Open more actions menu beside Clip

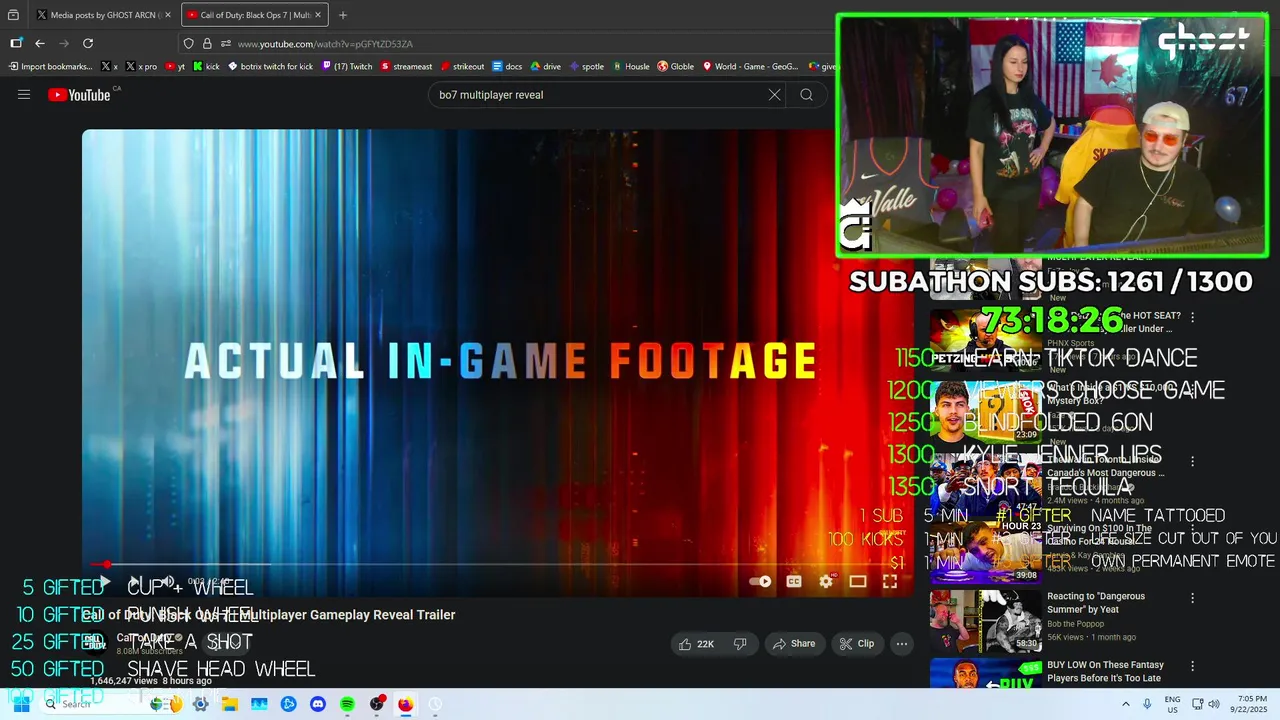point(902,644)
